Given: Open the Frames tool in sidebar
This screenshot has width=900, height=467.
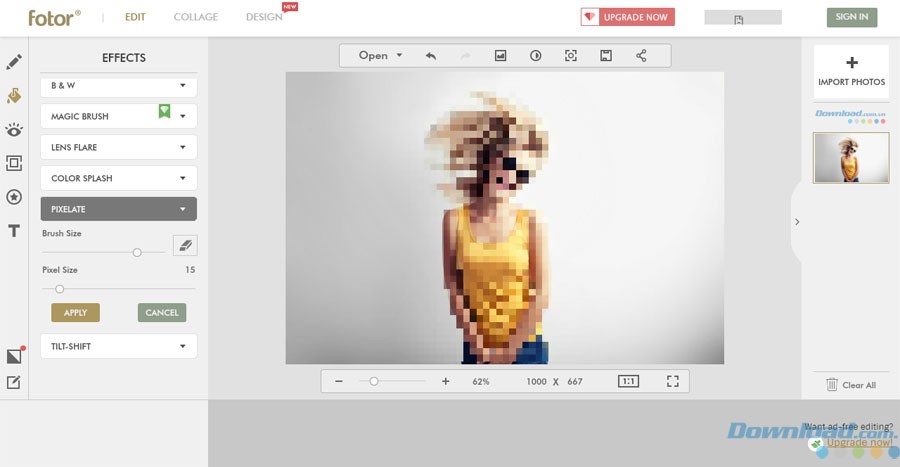Looking at the screenshot, I should point(14,164).
